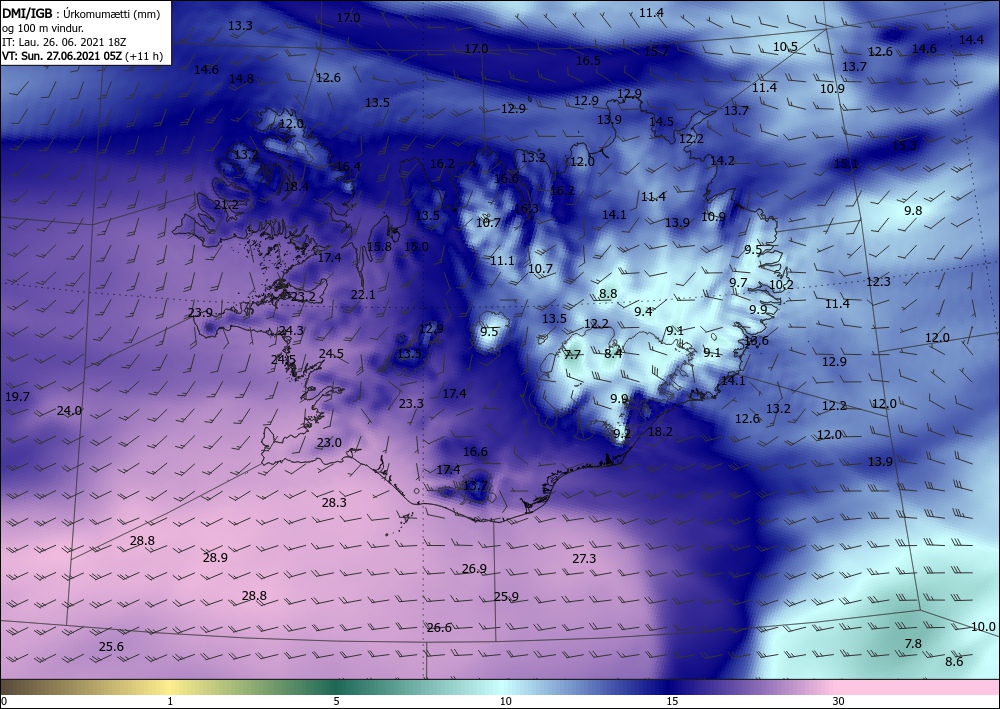Select the 23.9 value label
The height and width of the screenshot is (709, 1000).
point(200,313)
